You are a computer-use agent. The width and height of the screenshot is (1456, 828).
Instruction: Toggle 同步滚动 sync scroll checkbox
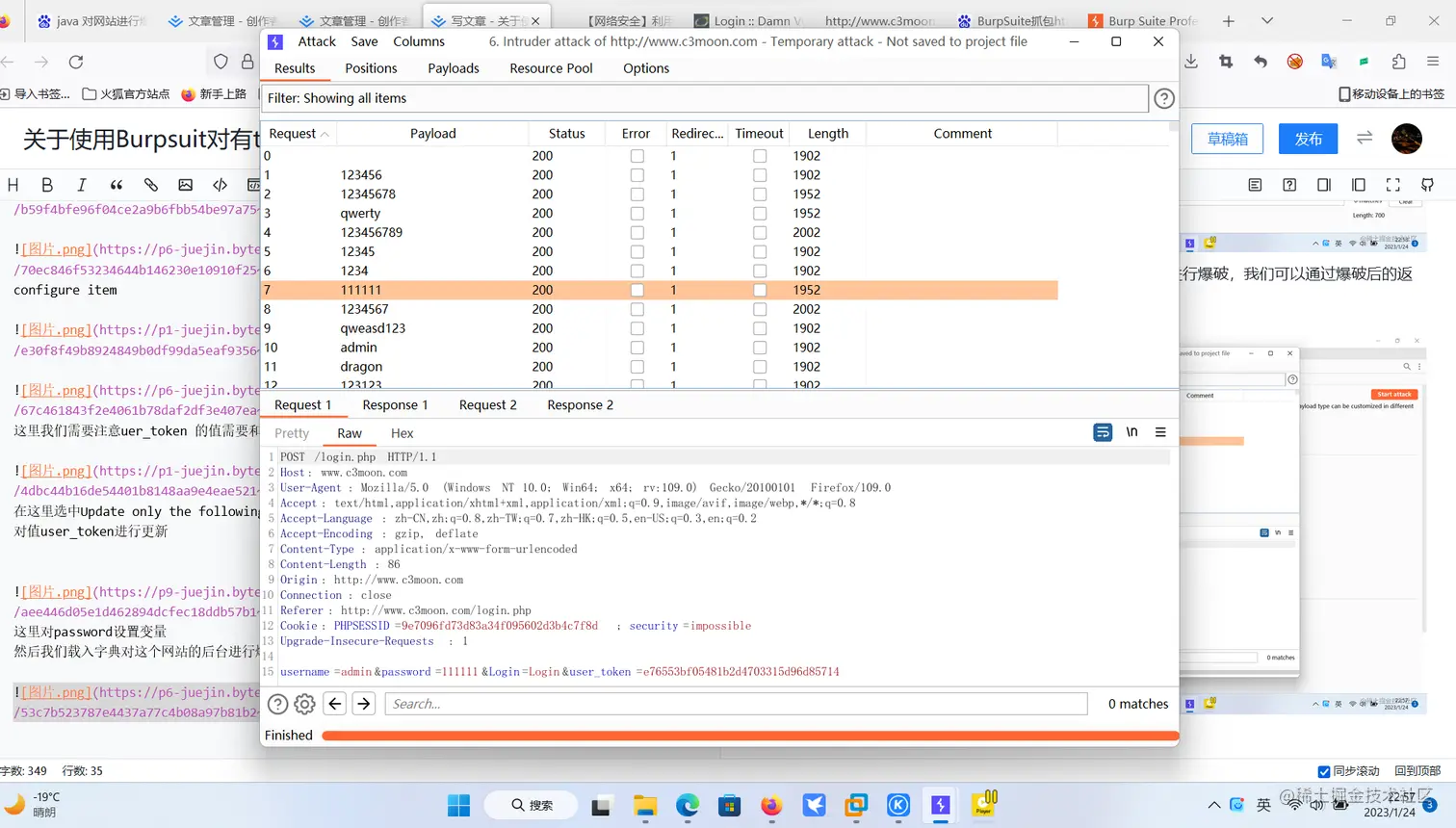pyautogui.click(x=1324, y=771)
